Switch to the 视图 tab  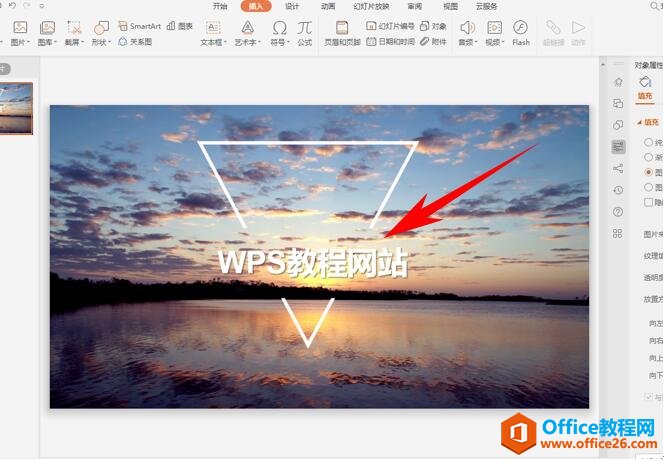coord(451,6)
